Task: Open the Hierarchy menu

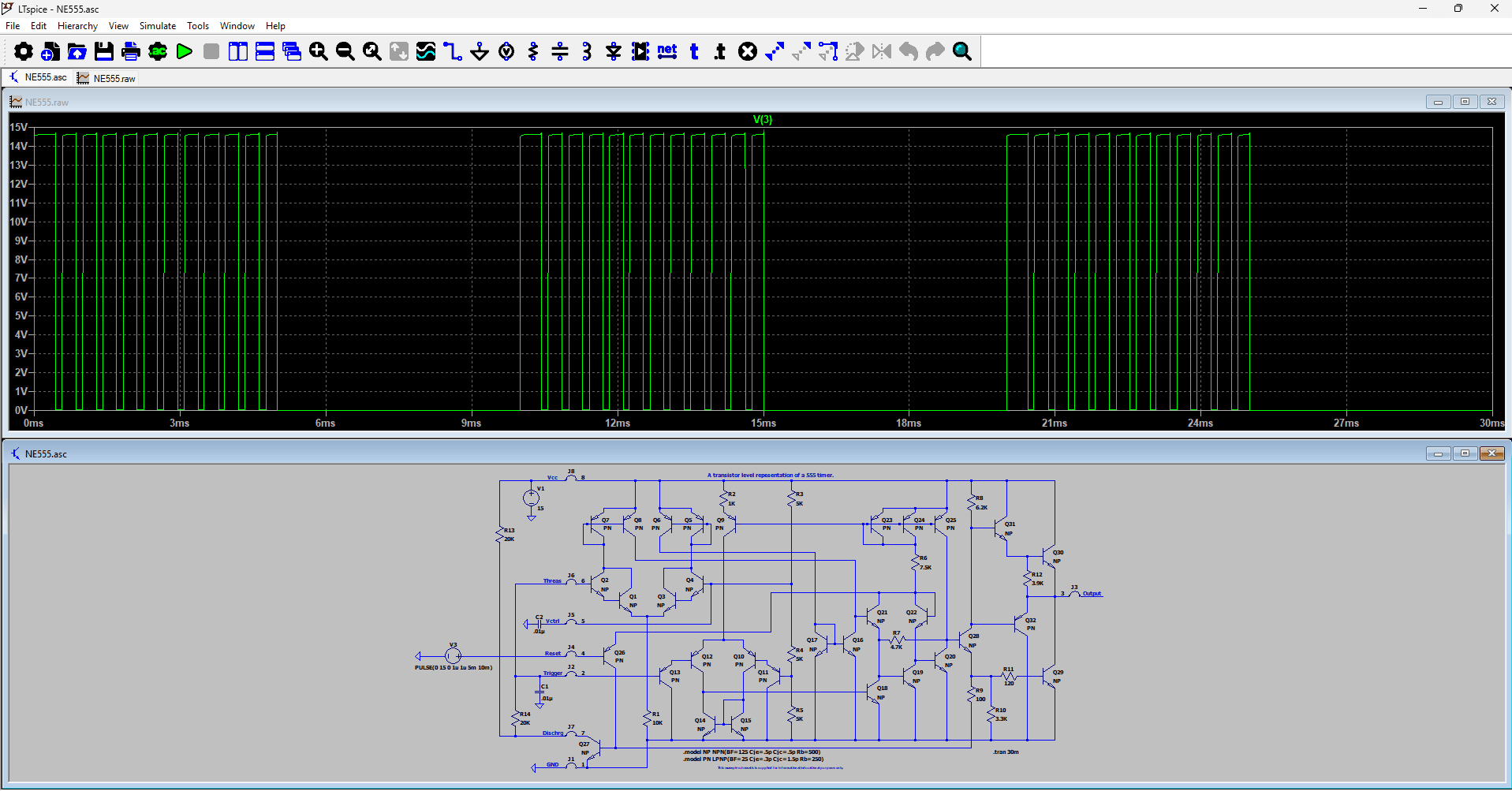Action: [77, 26]
